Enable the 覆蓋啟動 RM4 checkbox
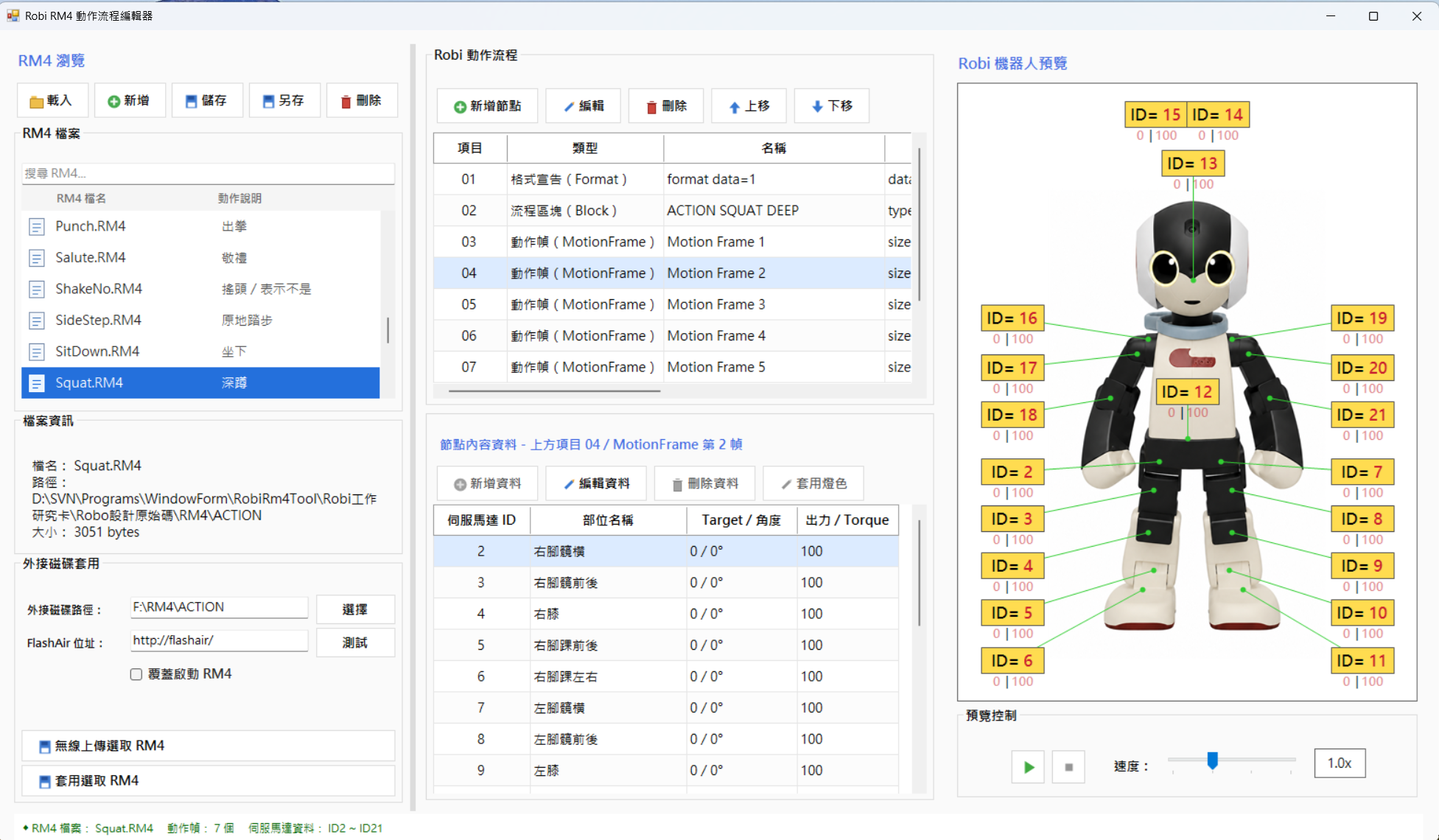The width and height of the screenshot is (1439, 840). coord(136,674)
